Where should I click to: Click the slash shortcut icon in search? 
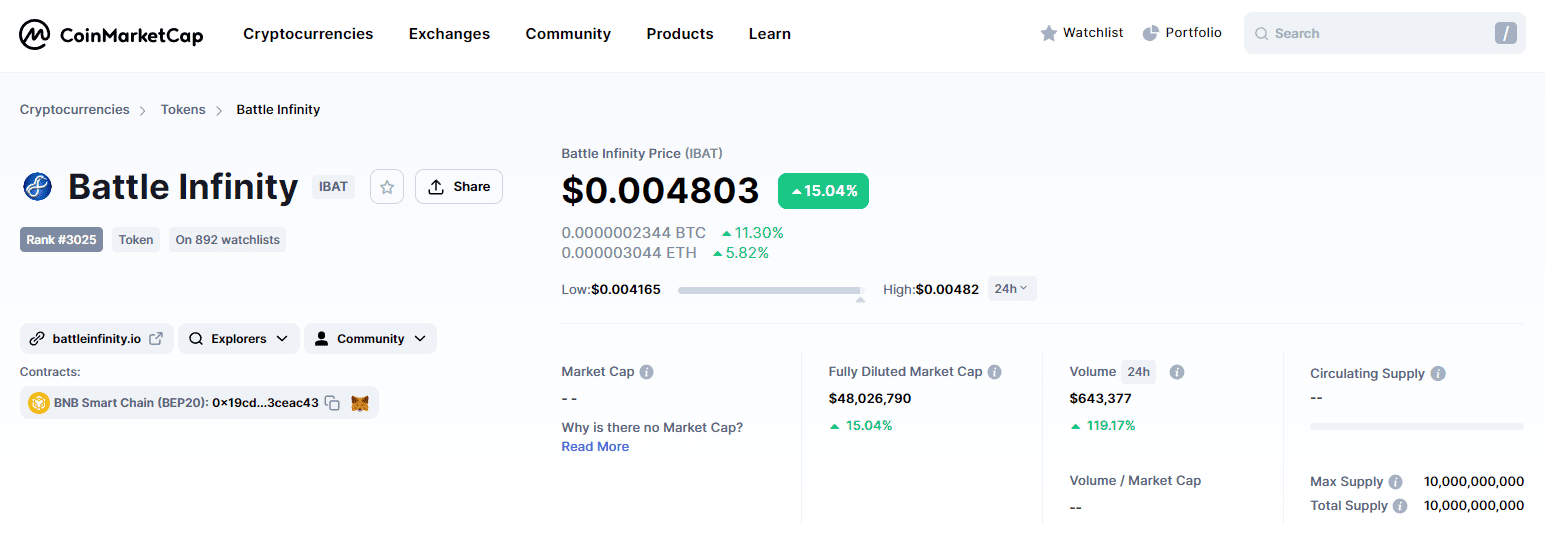1506,33
